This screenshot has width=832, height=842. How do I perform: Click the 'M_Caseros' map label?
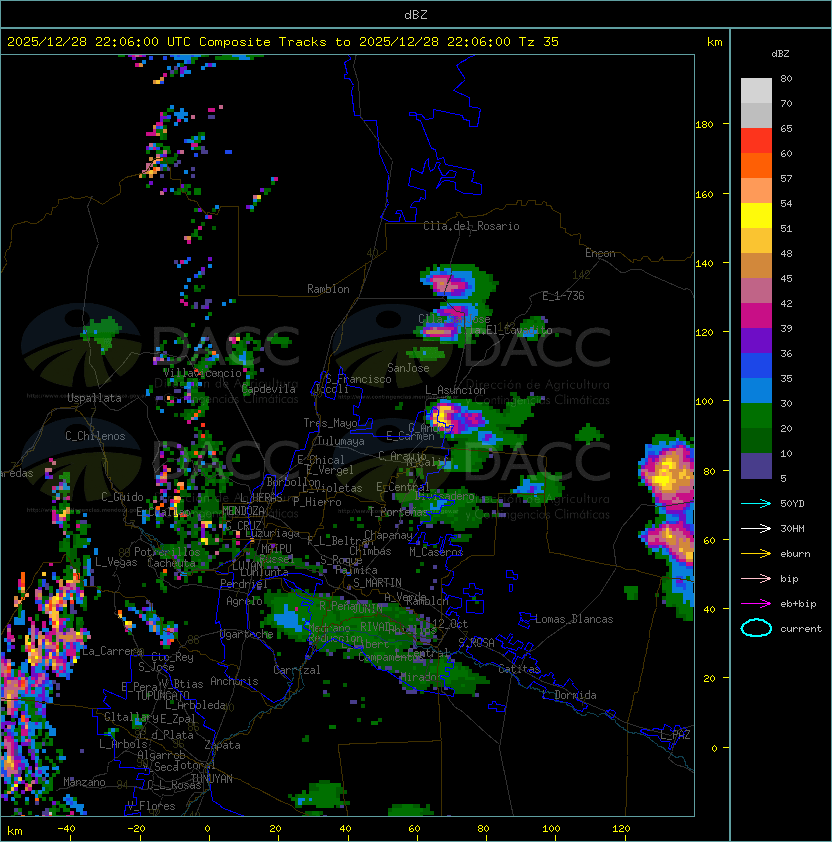(436, 552)
